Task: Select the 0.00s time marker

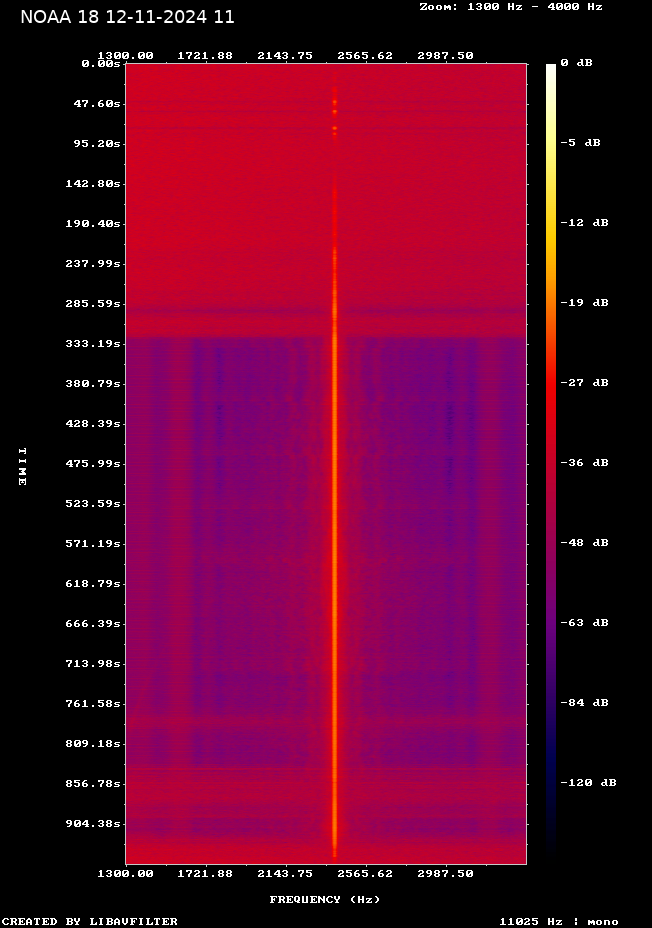Action: [x=100, y=63]
